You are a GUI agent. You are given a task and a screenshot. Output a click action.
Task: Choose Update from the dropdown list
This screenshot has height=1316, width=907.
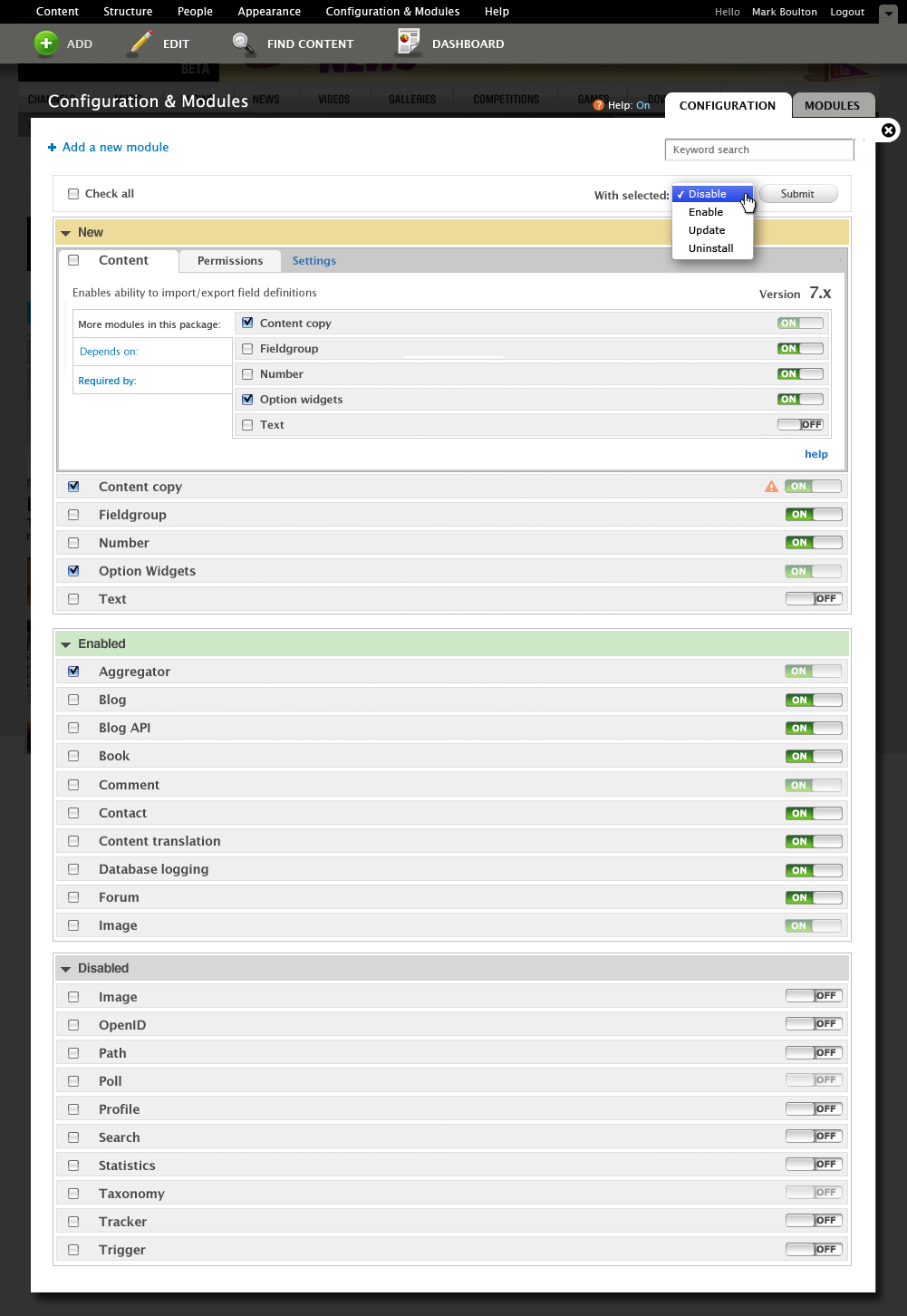[712, 230]
